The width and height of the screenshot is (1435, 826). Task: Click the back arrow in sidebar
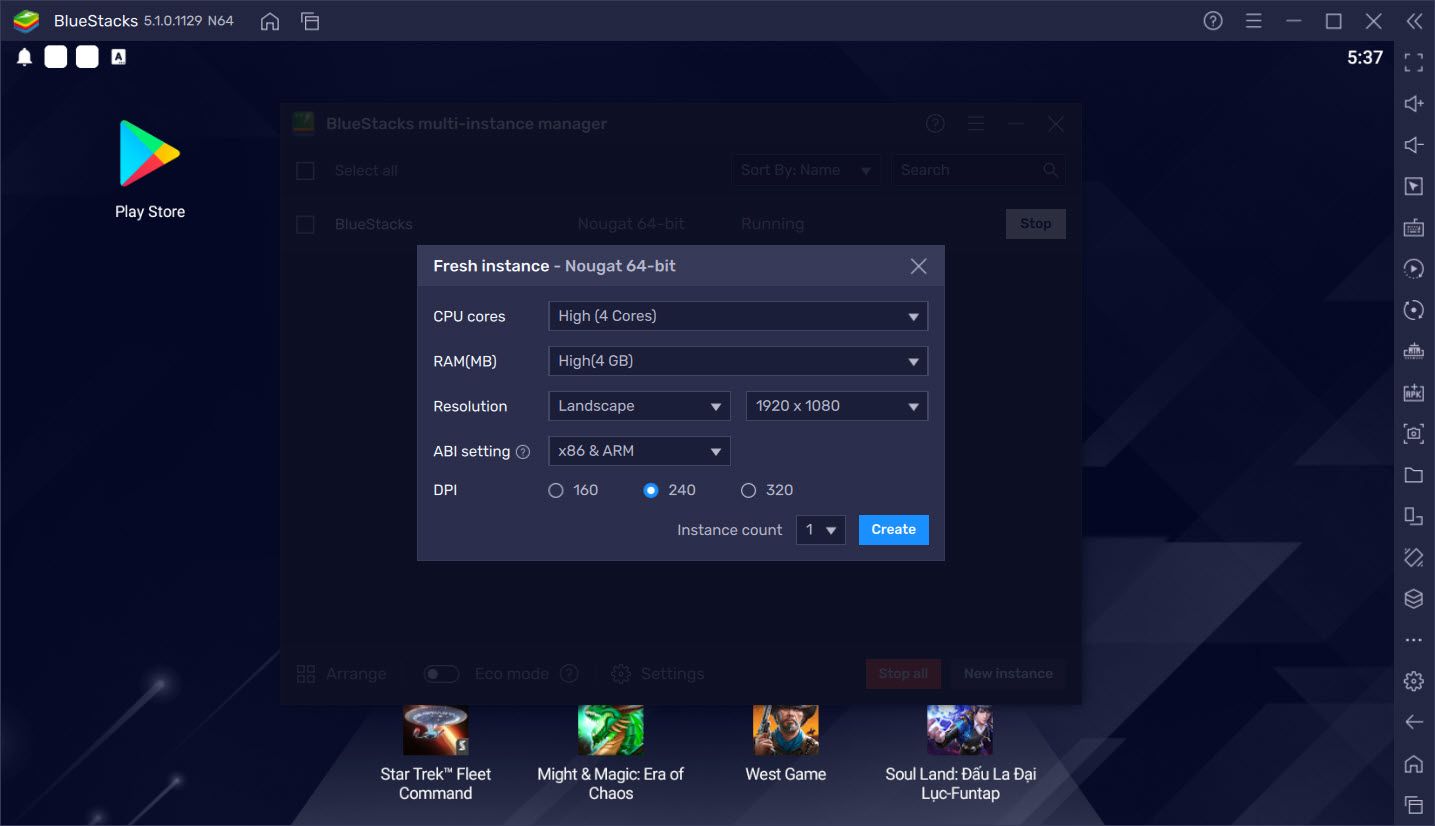click(1413, 722)
